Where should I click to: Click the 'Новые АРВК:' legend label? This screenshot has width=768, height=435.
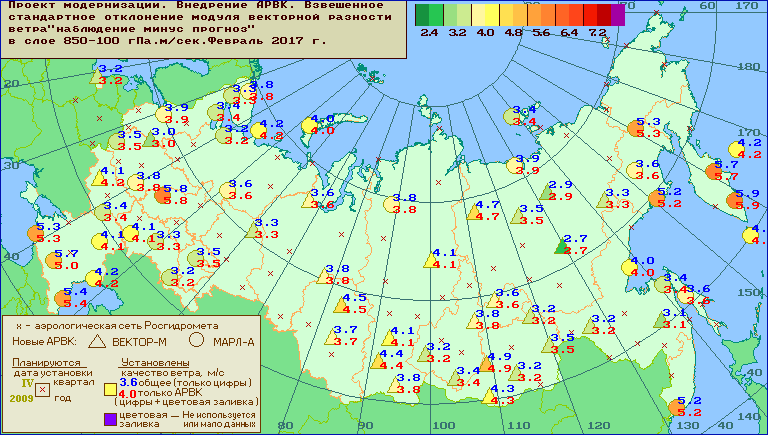[44, 342]
